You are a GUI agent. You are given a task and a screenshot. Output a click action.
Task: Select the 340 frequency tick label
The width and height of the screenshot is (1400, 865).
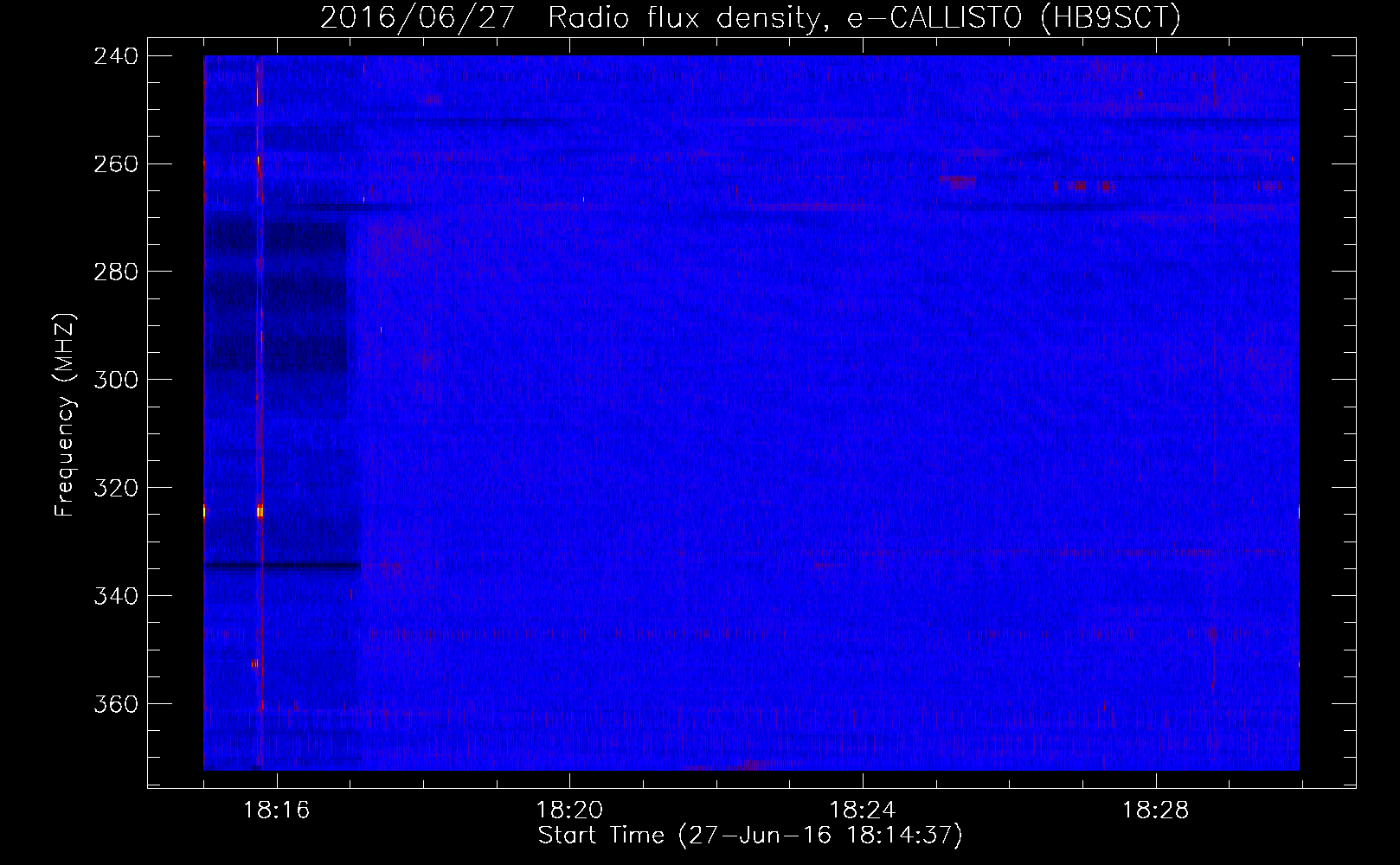pos(116,597)
